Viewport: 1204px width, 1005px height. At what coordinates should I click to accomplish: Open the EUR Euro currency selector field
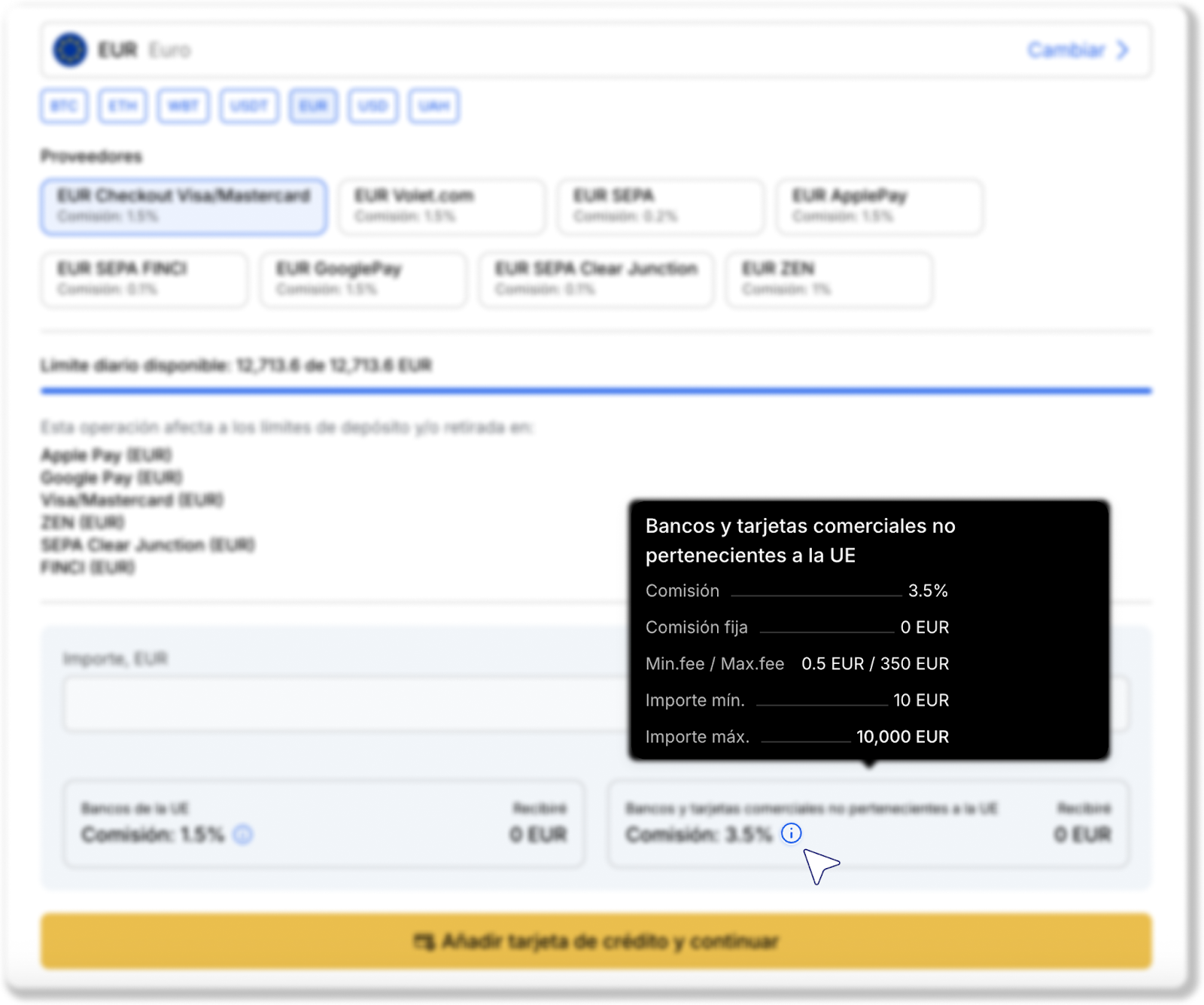click(596, 50)
